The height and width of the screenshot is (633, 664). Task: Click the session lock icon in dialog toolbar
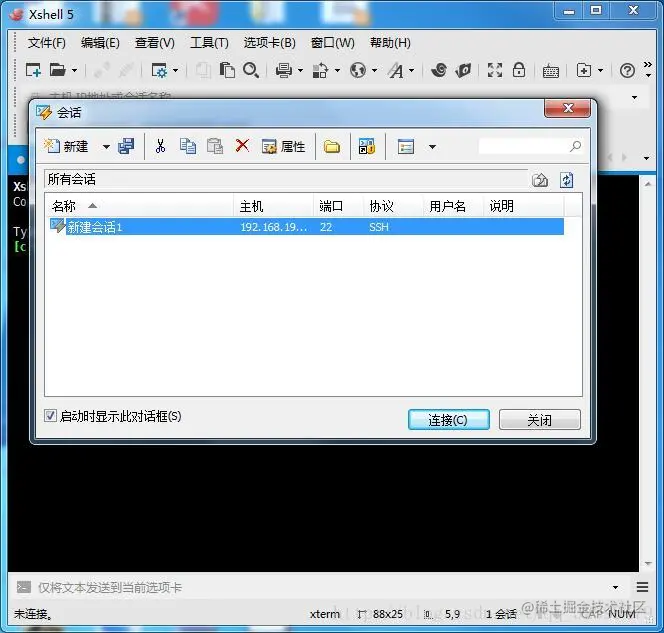[x=367, y=147]
